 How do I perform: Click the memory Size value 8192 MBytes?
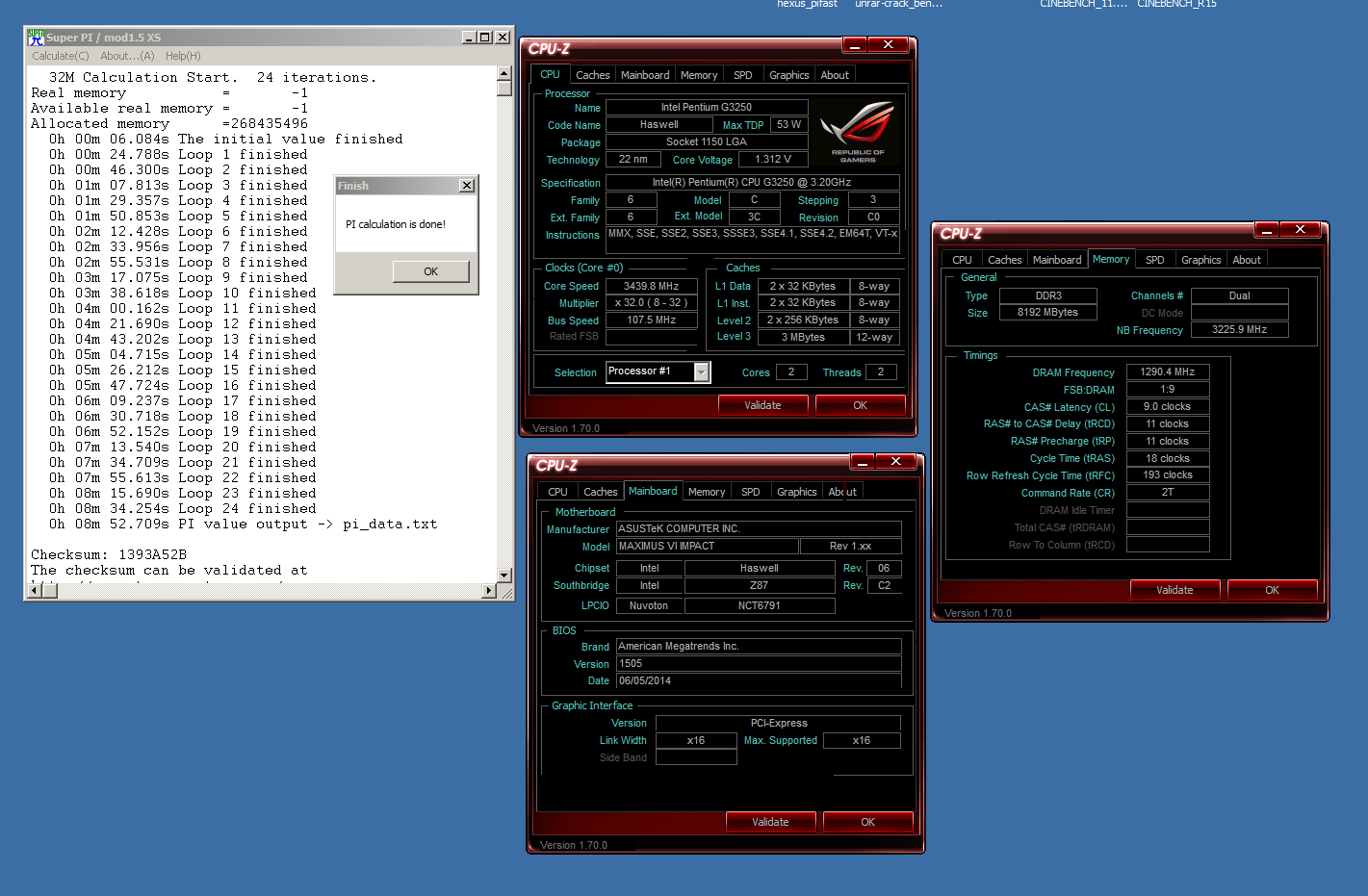[x=1048, y=312]
